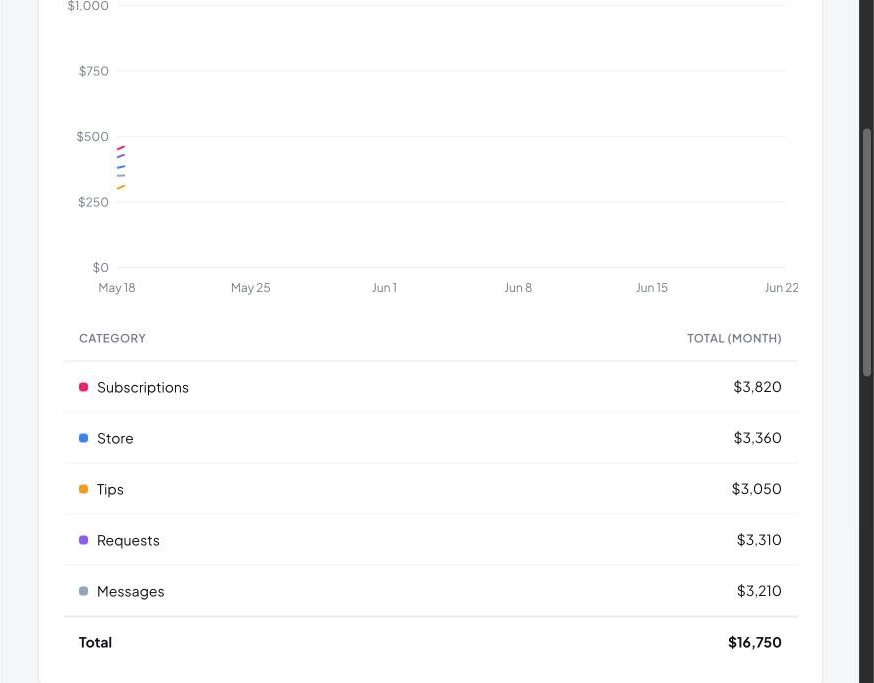Click the page vertical scrollbar thumb
Image resolution: width=874 pixels, height=683 pixels.
[x=867, y=253]
